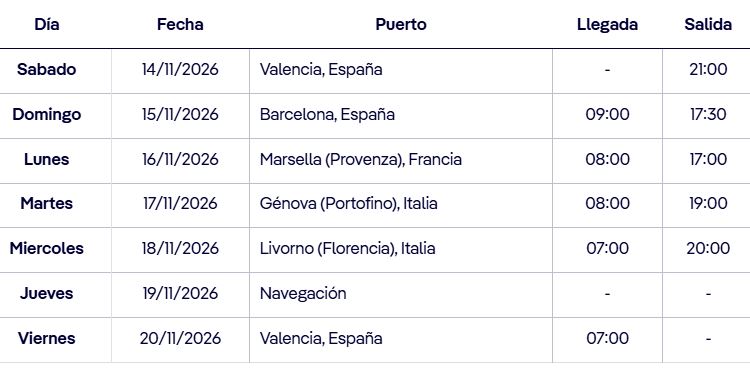Click the Llegada column header
The width and height of the screenshot is (750, 385).
click(607, 24)
